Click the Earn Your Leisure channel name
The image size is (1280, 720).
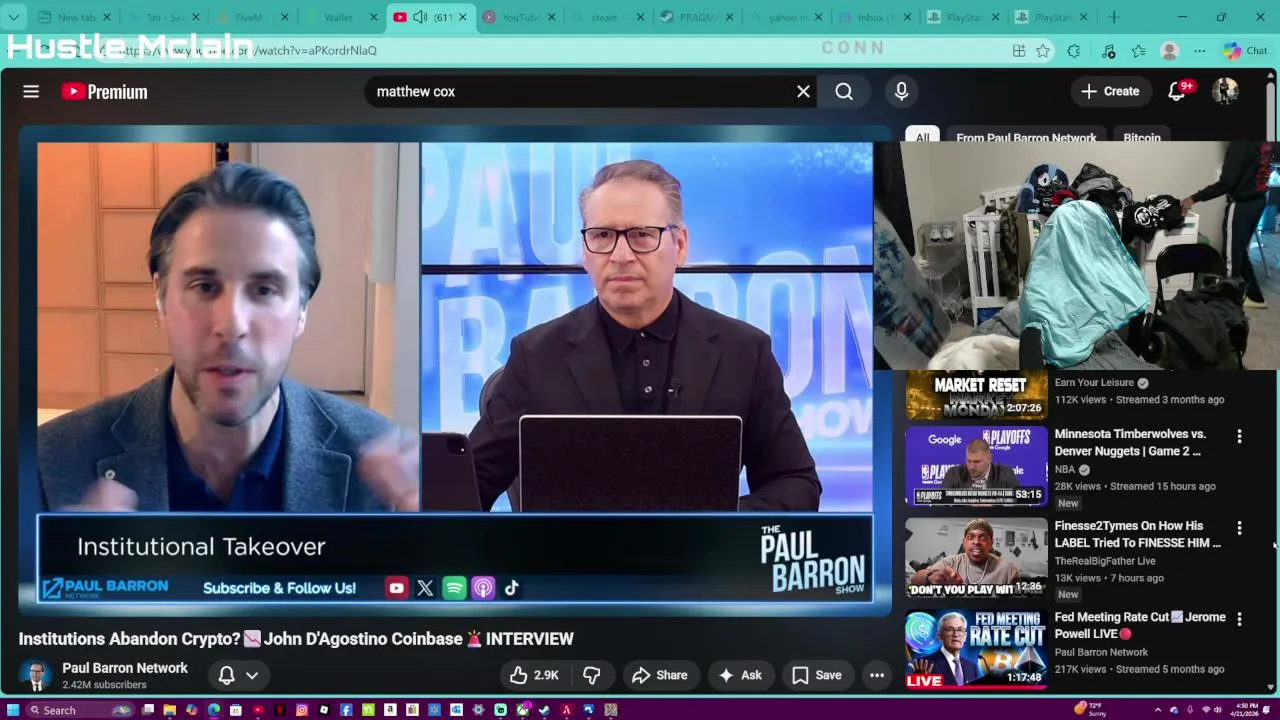coord(1094,382)
